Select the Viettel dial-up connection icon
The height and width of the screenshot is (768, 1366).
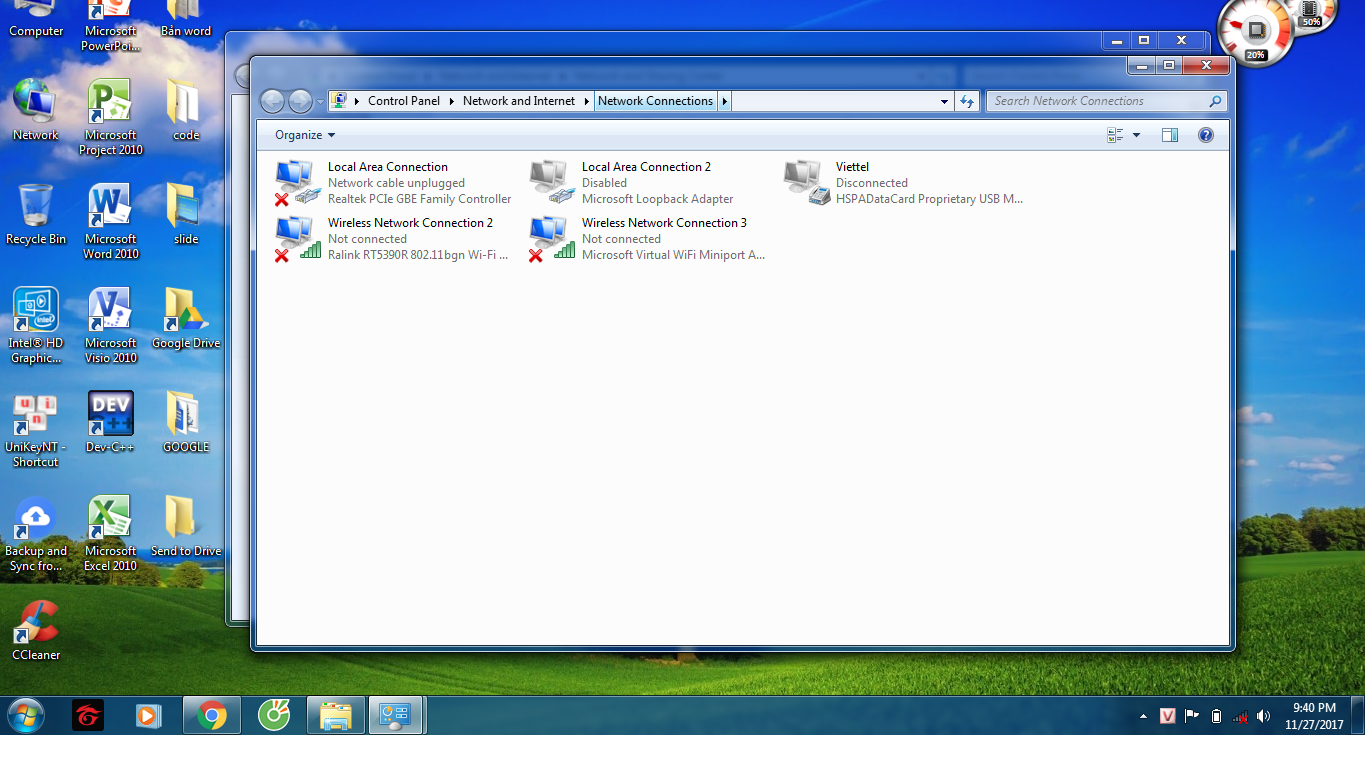click(x=806, y=183)
